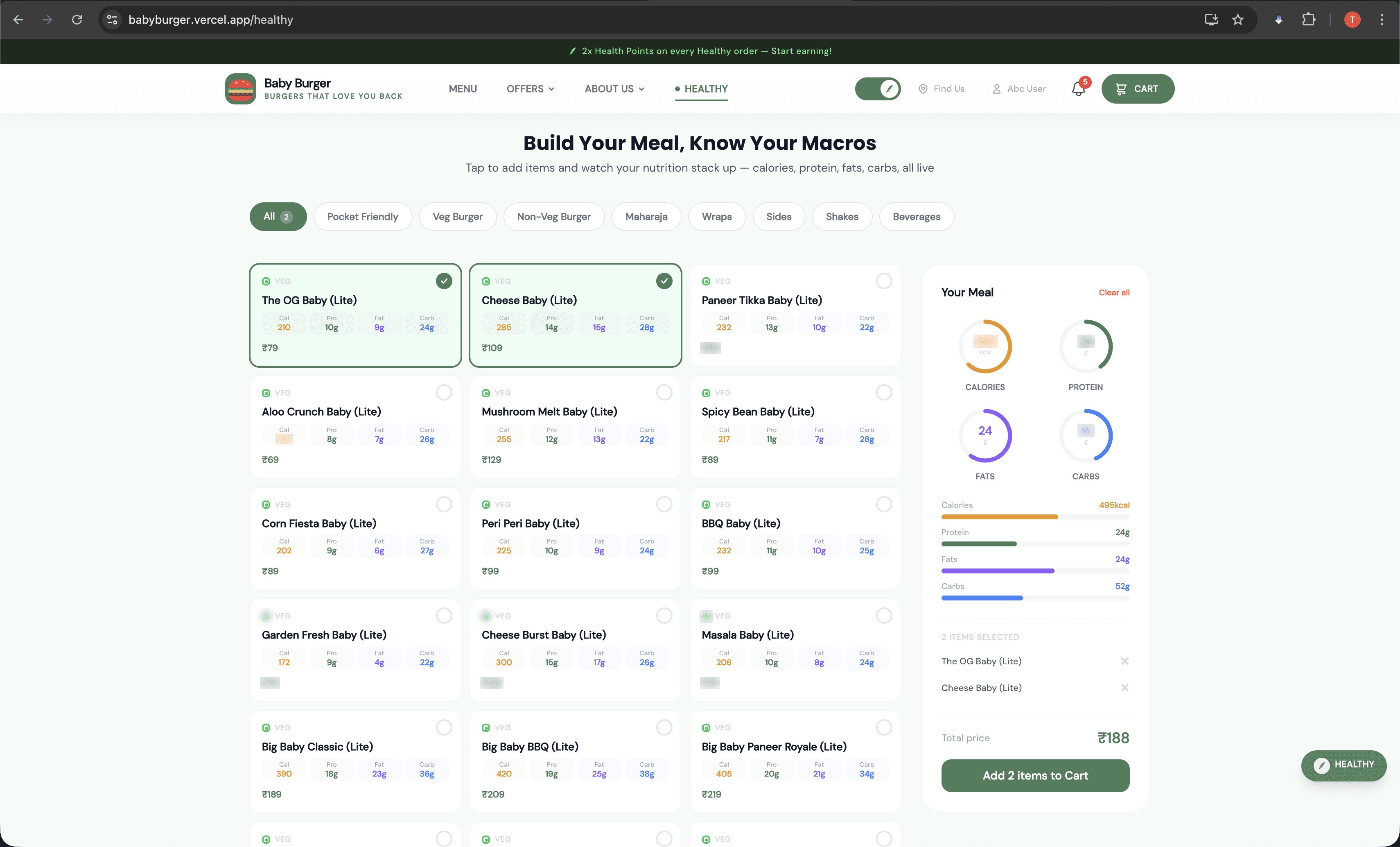This screenshot has height=847, width=1400.
Task: Select the Paneer Tikka Baby (Lite) circle
Action: (884, 281)
